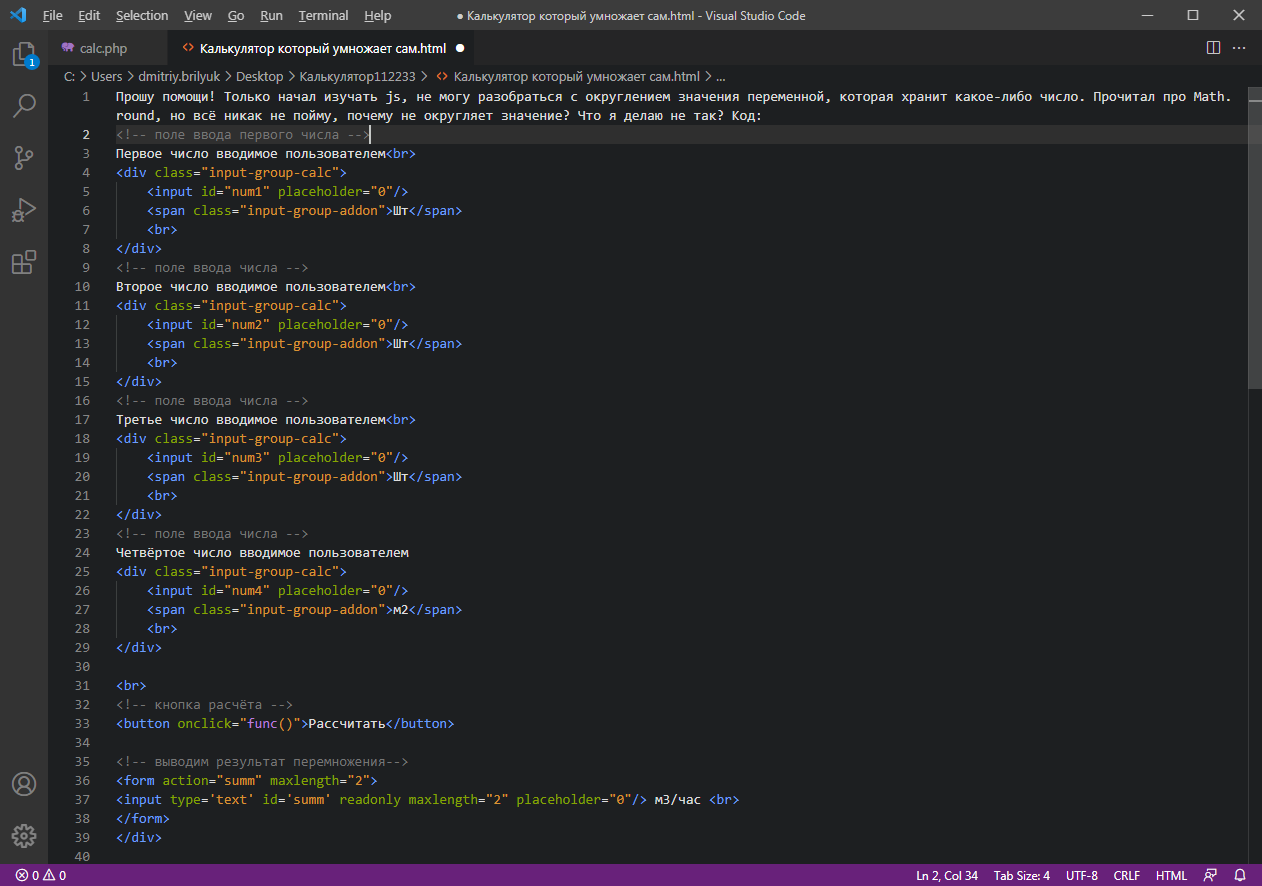
Task: Click the unsaved dot on the active tab
Action: click(x=460, y=48)
